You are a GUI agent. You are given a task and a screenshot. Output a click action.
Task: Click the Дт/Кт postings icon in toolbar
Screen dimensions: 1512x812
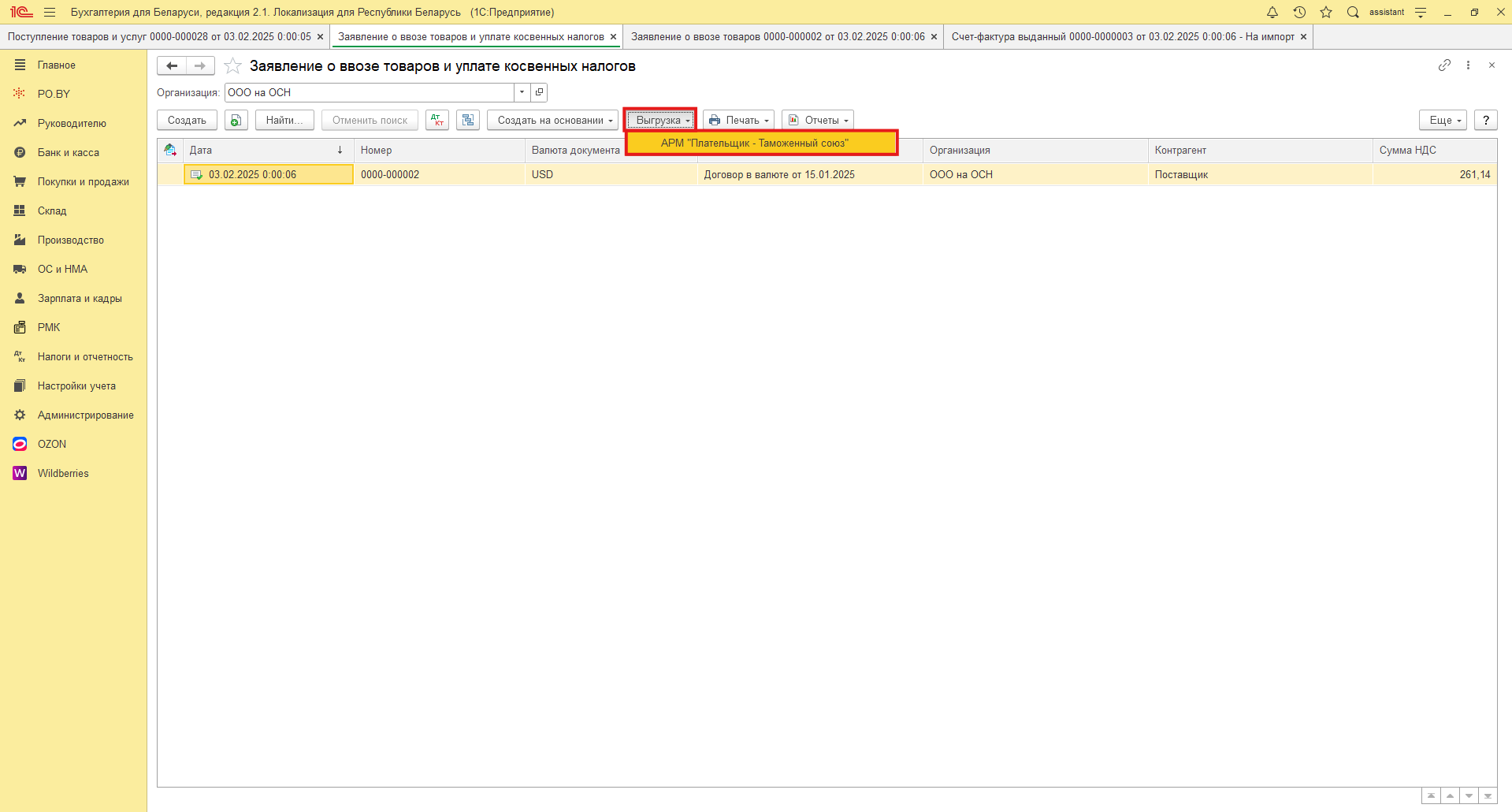(437, 120)
